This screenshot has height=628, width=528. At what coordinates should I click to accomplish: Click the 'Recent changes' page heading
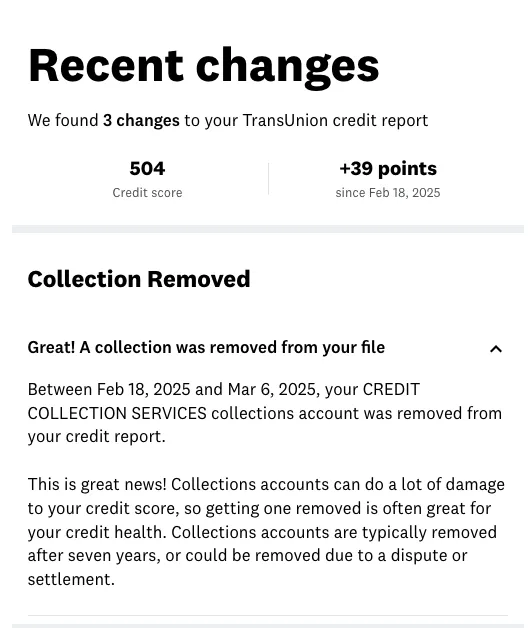[x=204, y=66]
